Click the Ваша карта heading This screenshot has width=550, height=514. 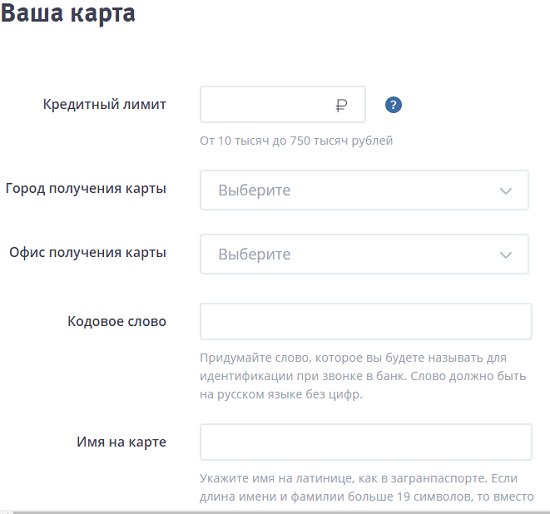coord(68,13)
